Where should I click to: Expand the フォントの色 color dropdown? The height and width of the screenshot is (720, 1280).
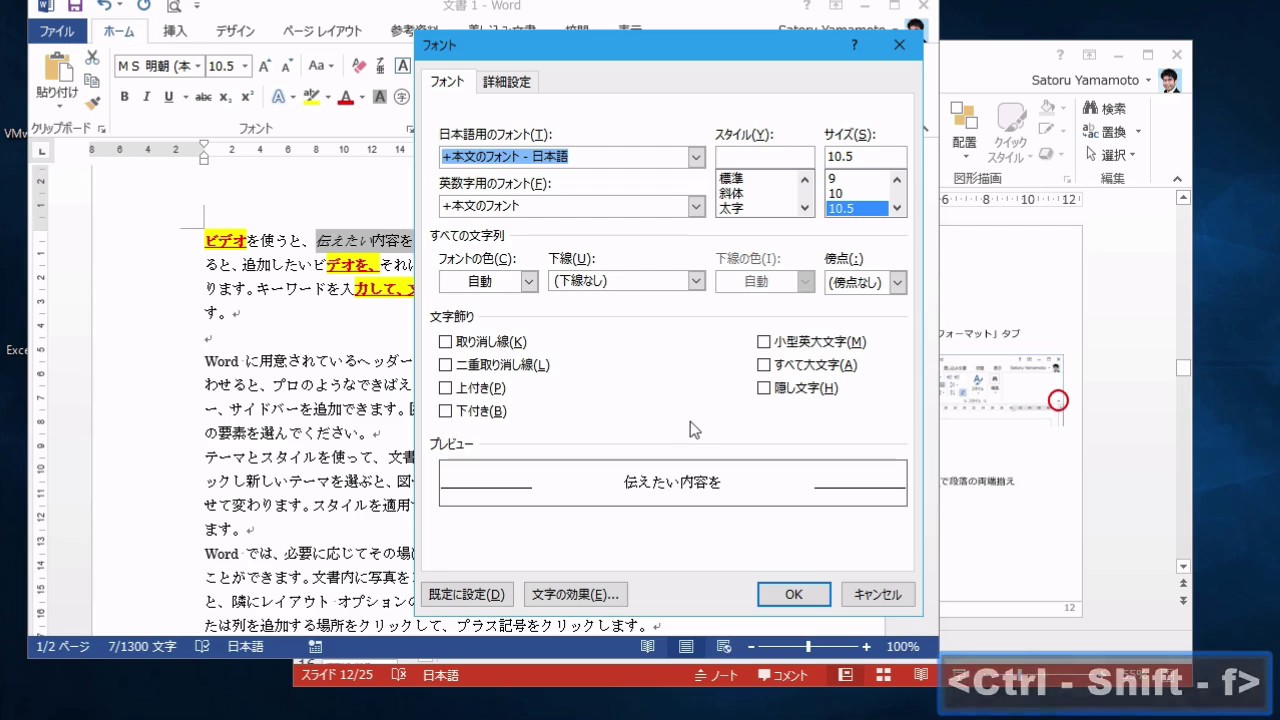coord(529,282)
